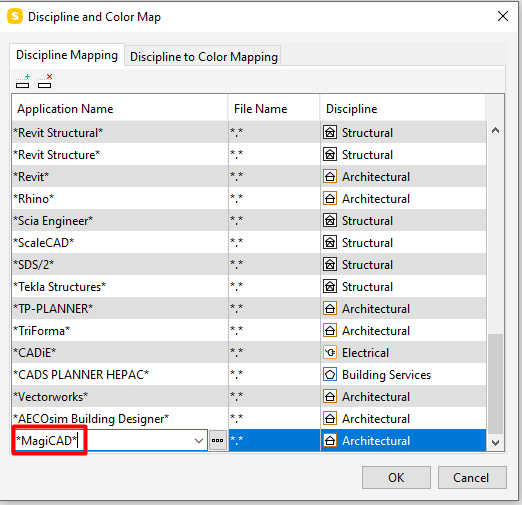The image size is (522, 505).
Task: Click the Architectural icon in Rhino row
Action: click(330, 198)
